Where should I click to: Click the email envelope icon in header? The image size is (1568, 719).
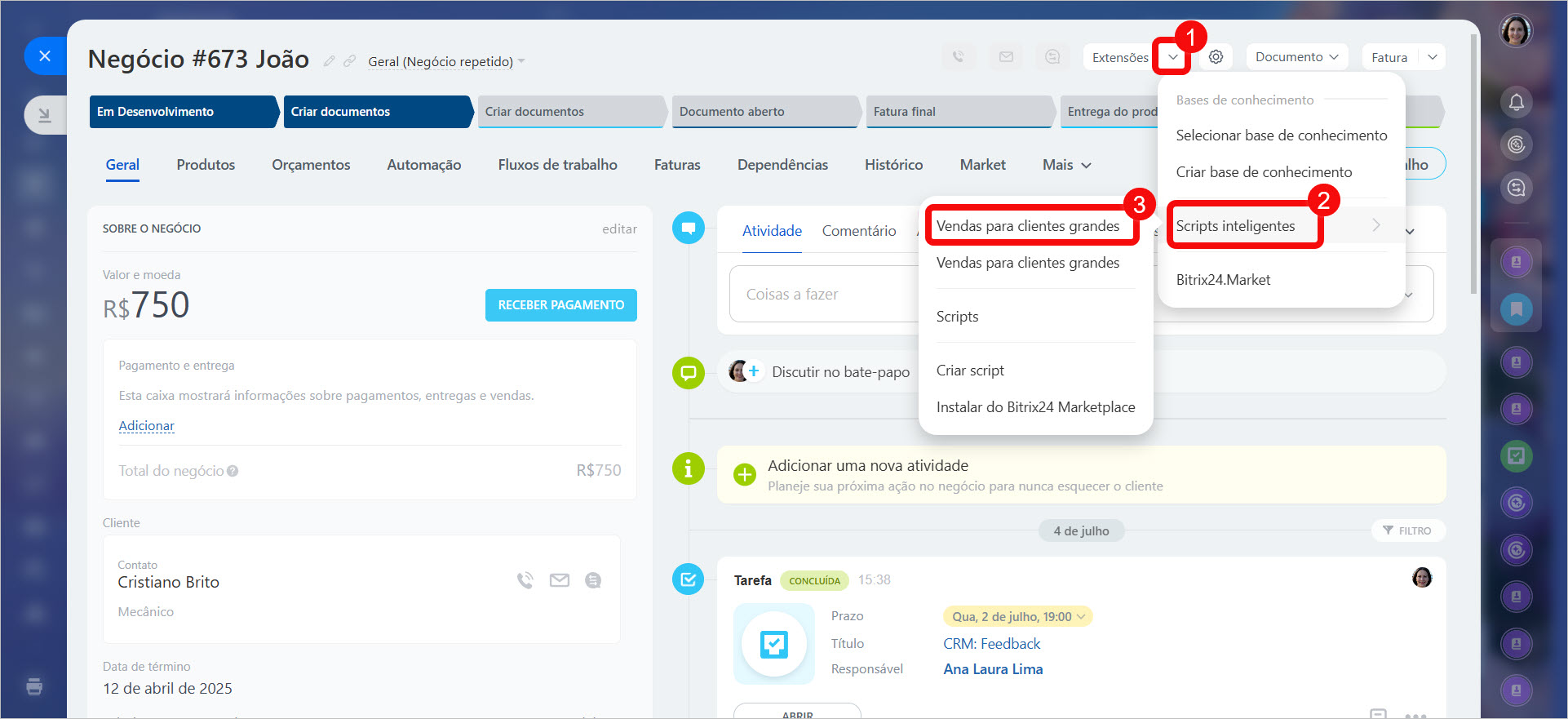(x=1006, y=57)
